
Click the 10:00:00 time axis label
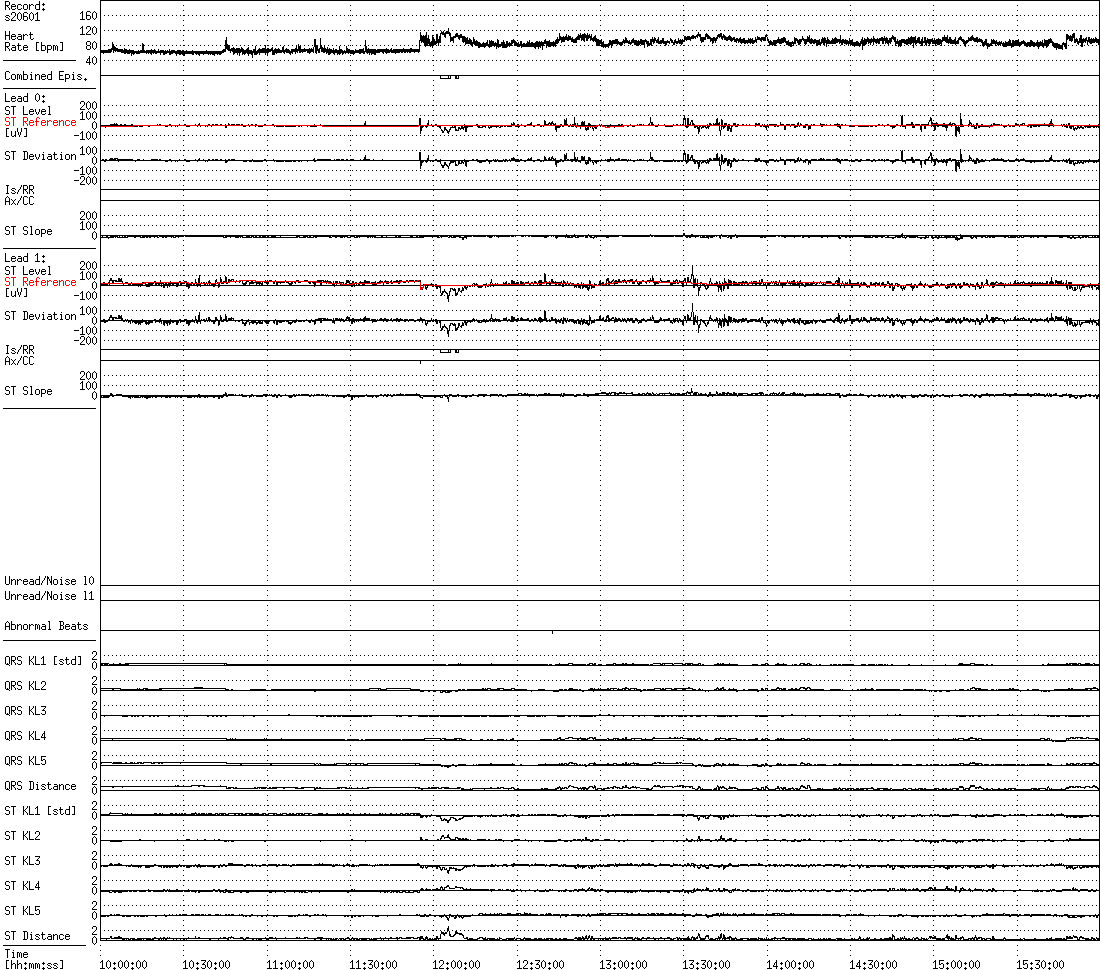pos(123,964)
